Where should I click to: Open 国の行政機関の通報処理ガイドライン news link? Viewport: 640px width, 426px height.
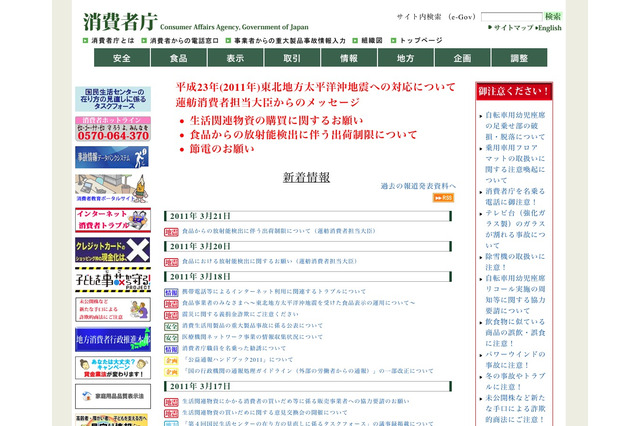tap(308, 371)
